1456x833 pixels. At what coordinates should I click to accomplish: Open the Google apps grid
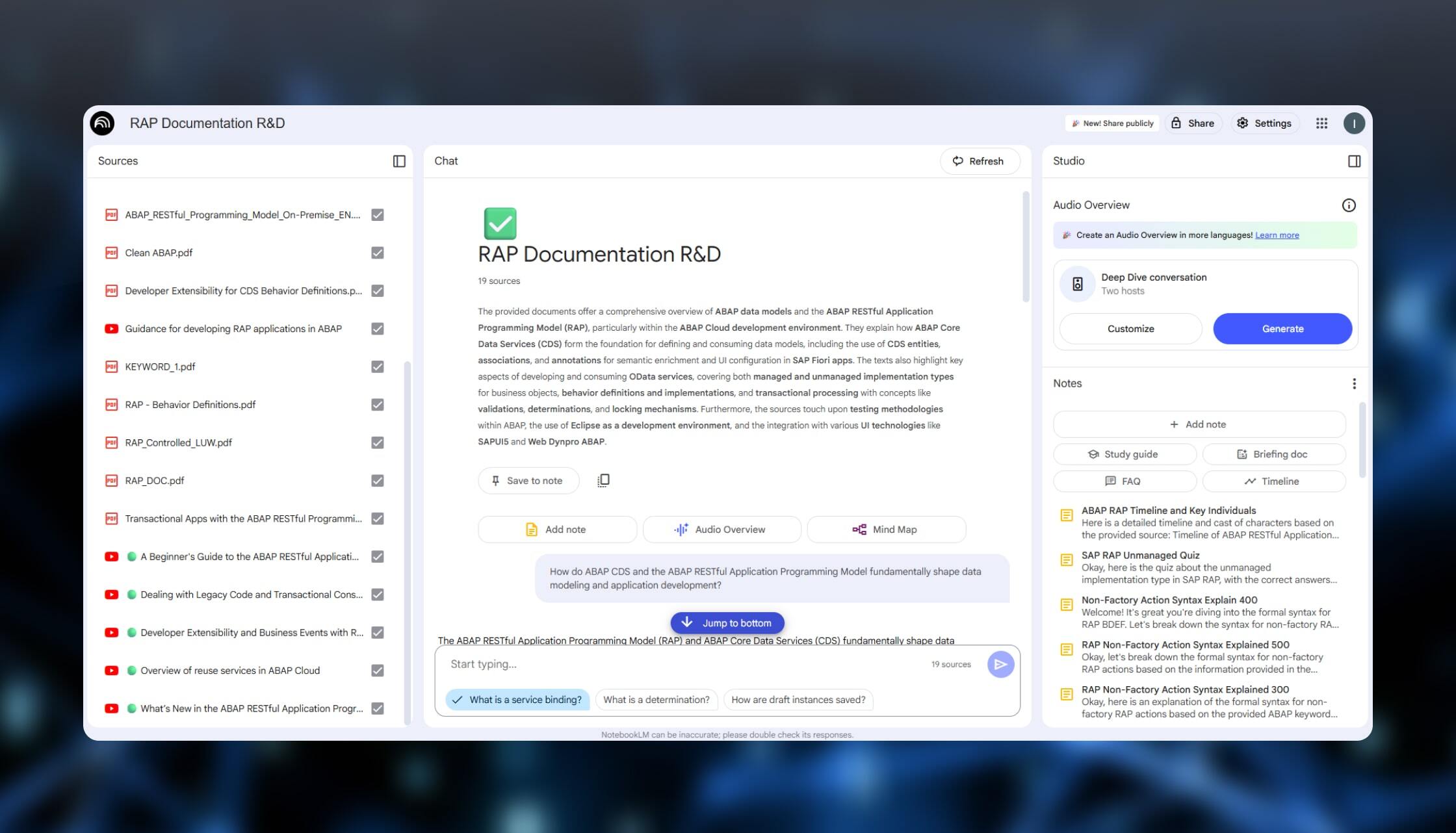1321,123
